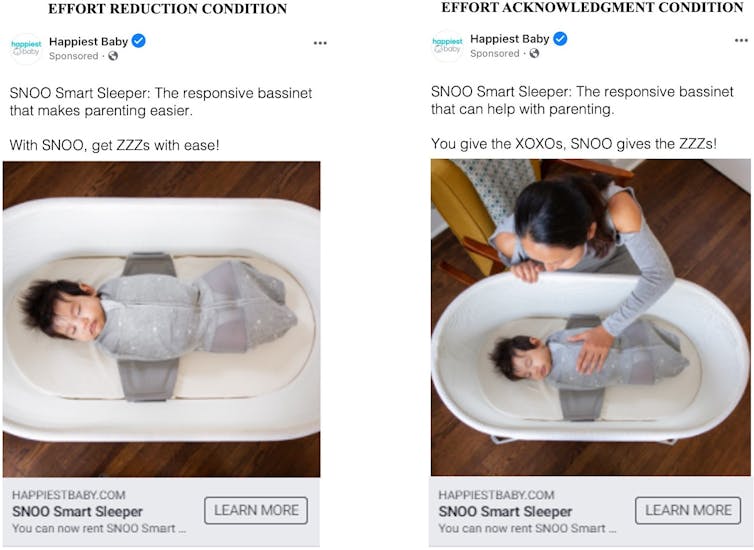The height and width of the screenshot is (550, 754).
Task: Click blue verified badge on right ad
Action: coord(560,38)
